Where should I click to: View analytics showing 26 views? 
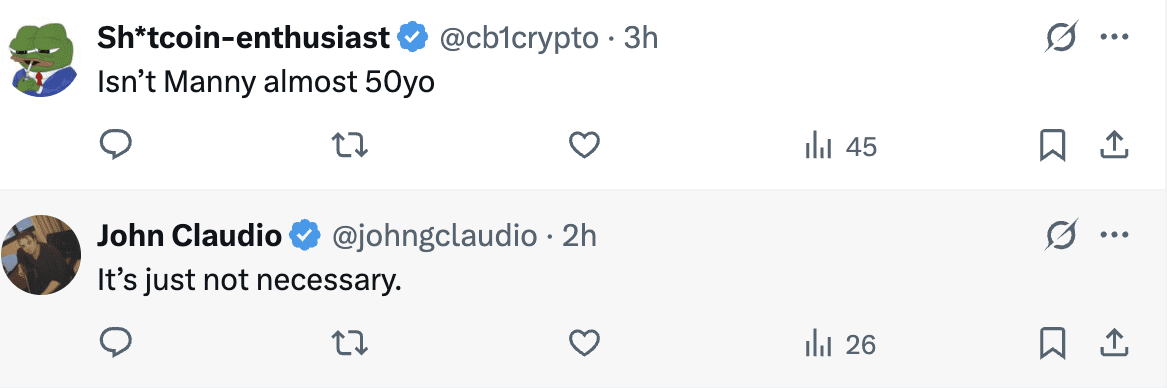pyautogui.click(x=840, y=345)
